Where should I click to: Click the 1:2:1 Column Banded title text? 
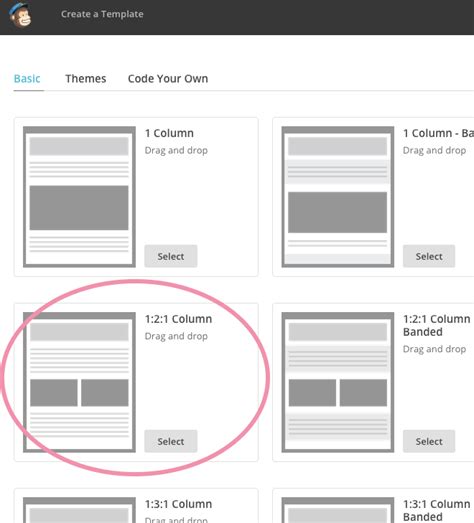[437, 325]
